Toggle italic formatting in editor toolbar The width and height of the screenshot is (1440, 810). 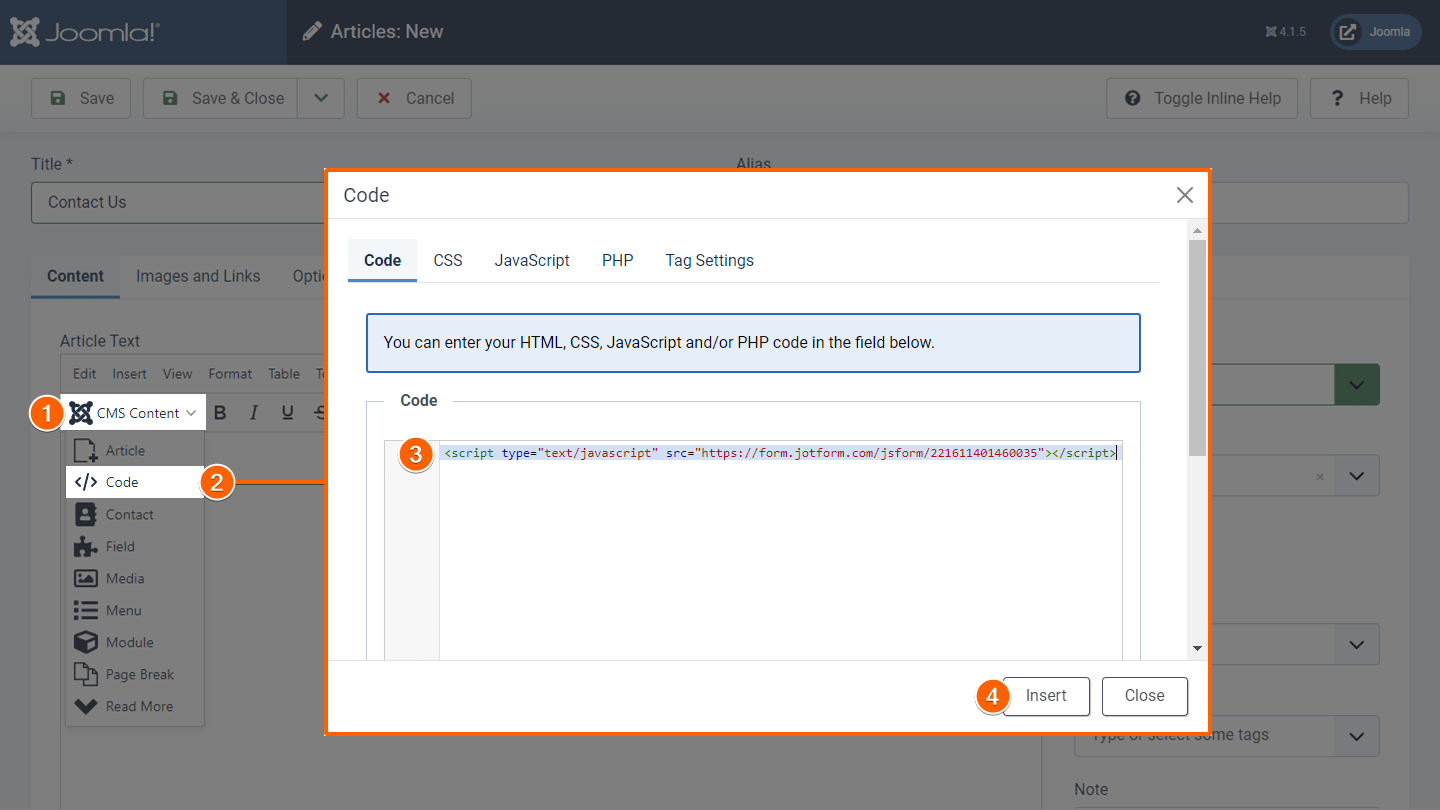click(254, 413)
